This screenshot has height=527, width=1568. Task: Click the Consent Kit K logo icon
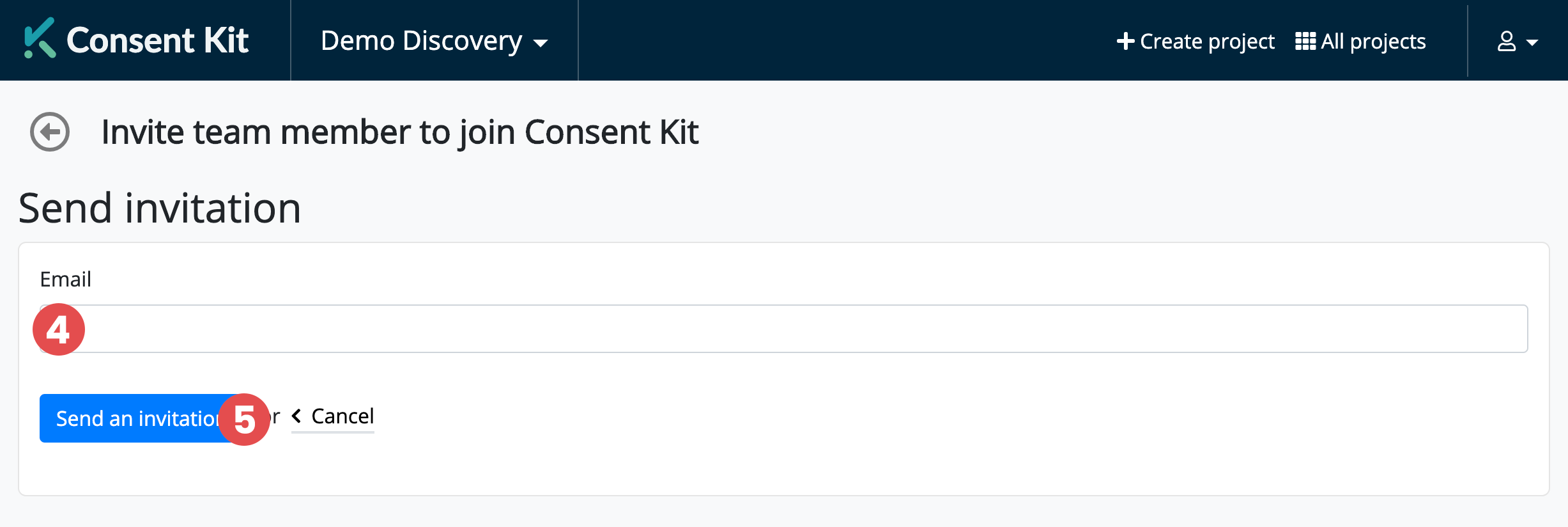(40, 38)
